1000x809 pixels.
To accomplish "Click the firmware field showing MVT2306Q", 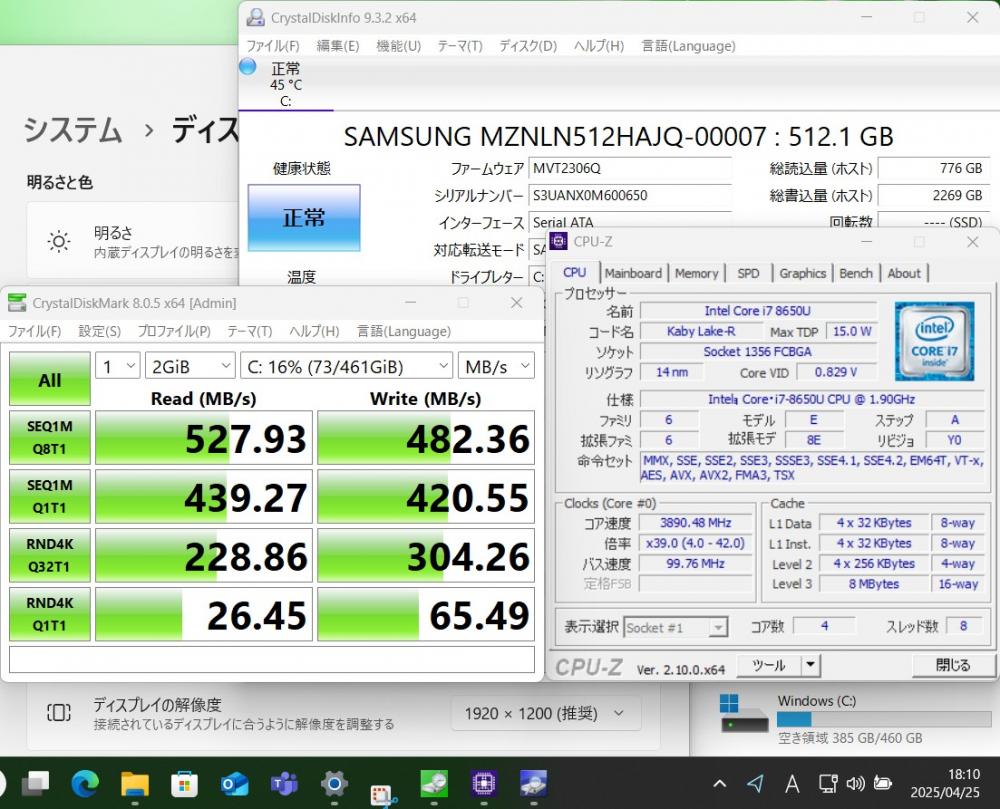I will click(x=630, y=168).
